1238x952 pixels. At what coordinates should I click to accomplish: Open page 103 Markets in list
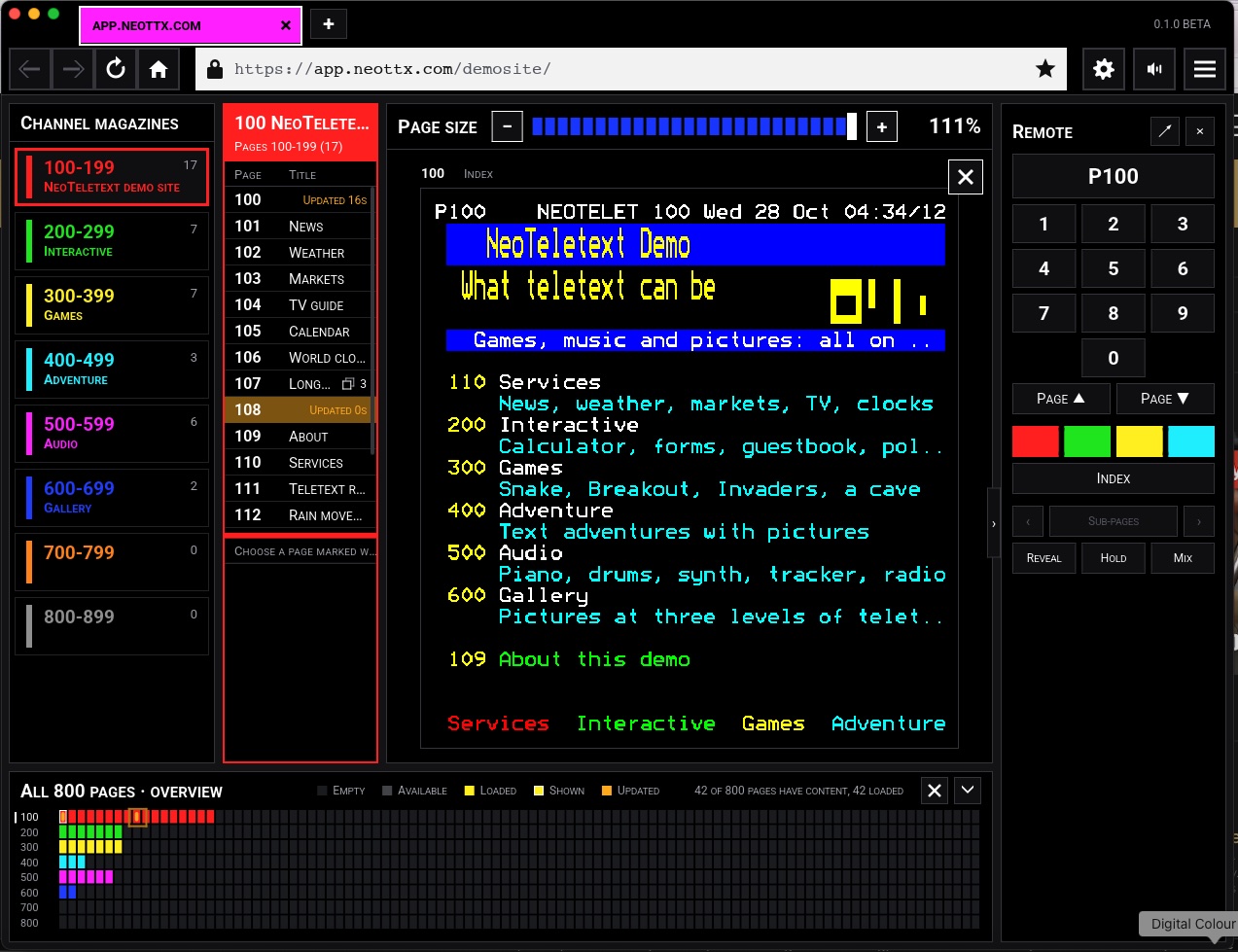298,279
